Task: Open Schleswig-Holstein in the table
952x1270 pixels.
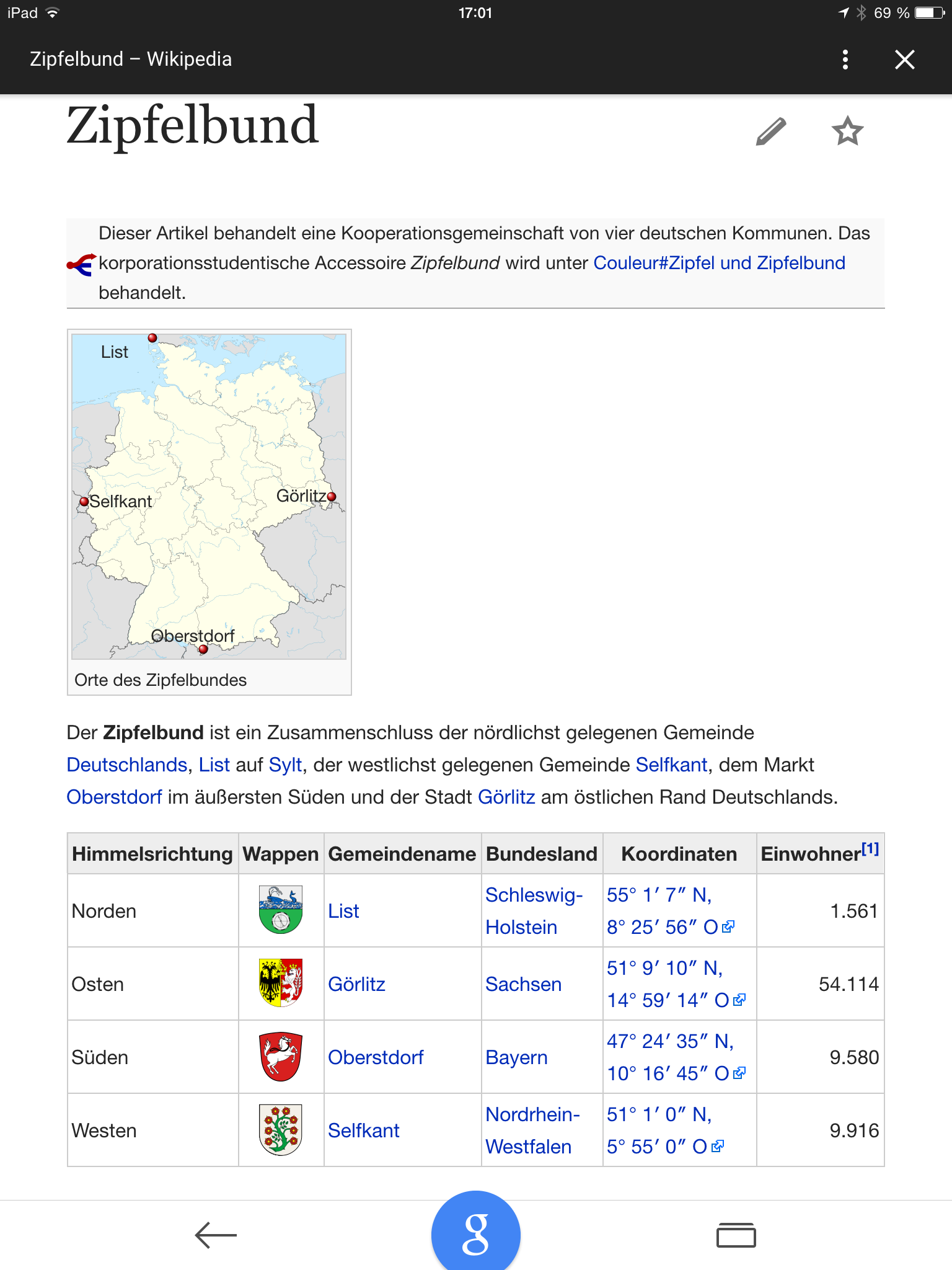Action: 533,910
